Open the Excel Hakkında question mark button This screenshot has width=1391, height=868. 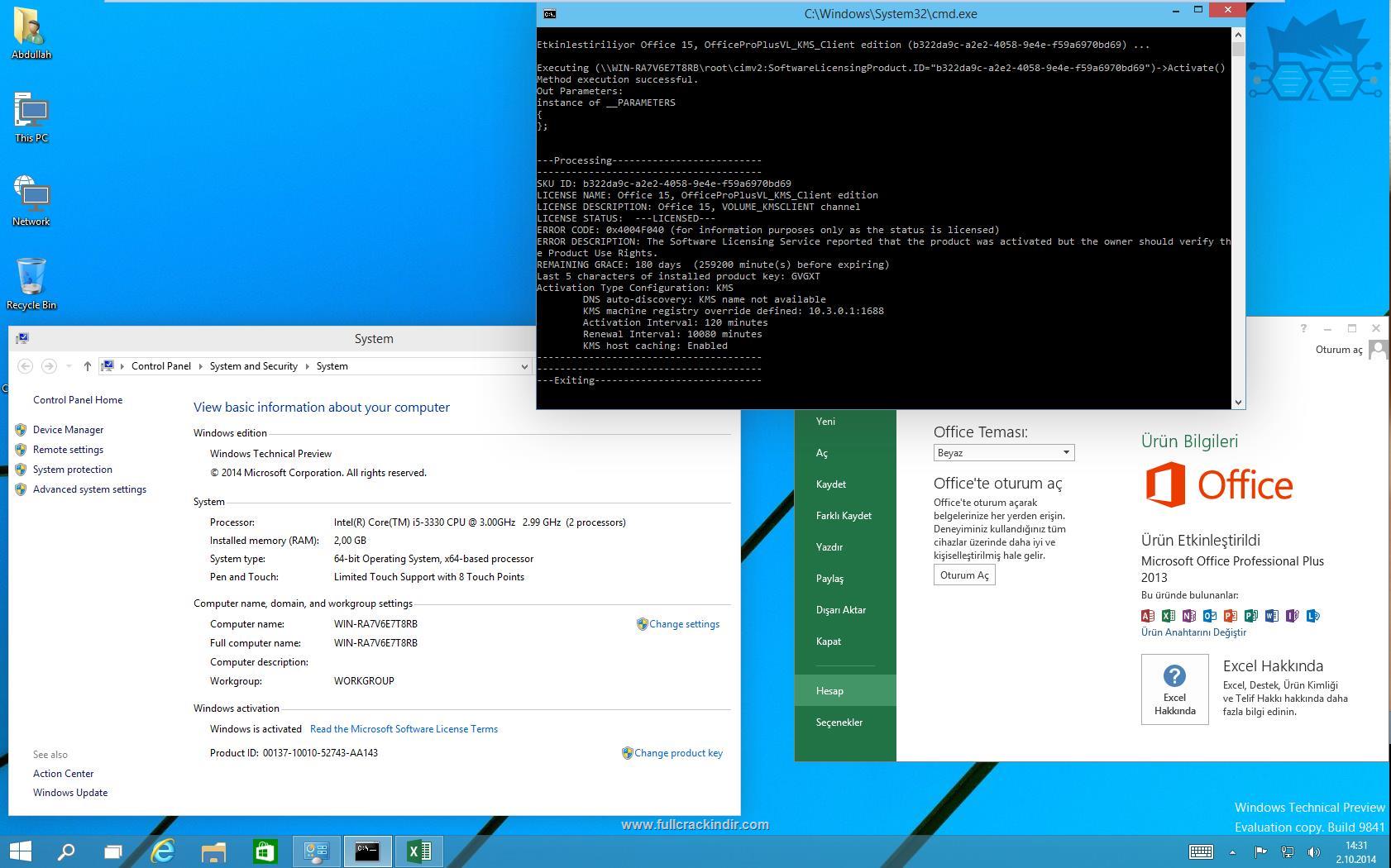[1174, 689]
